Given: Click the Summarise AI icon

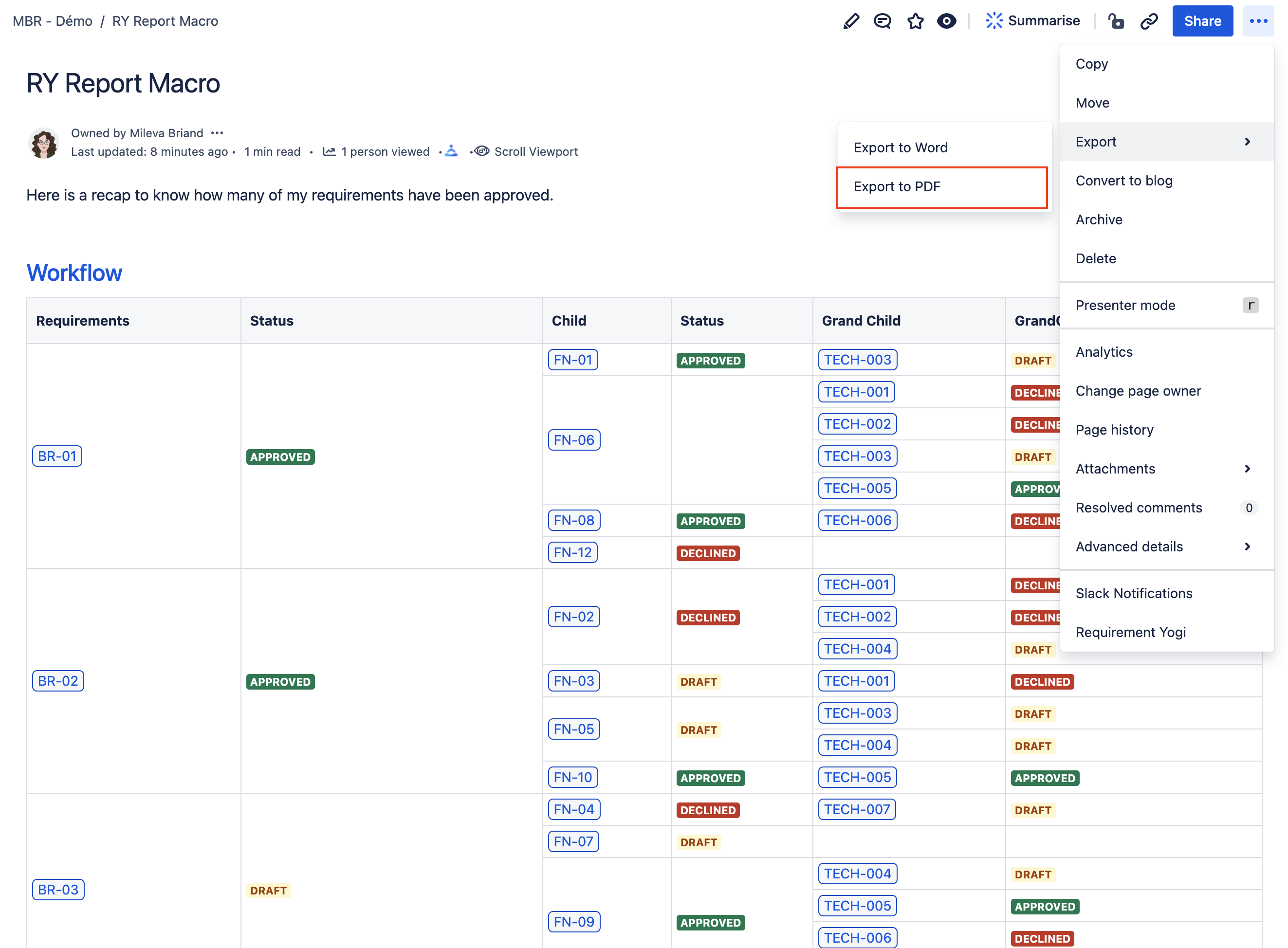Looking at the screenshot, I should coord(994,20).
